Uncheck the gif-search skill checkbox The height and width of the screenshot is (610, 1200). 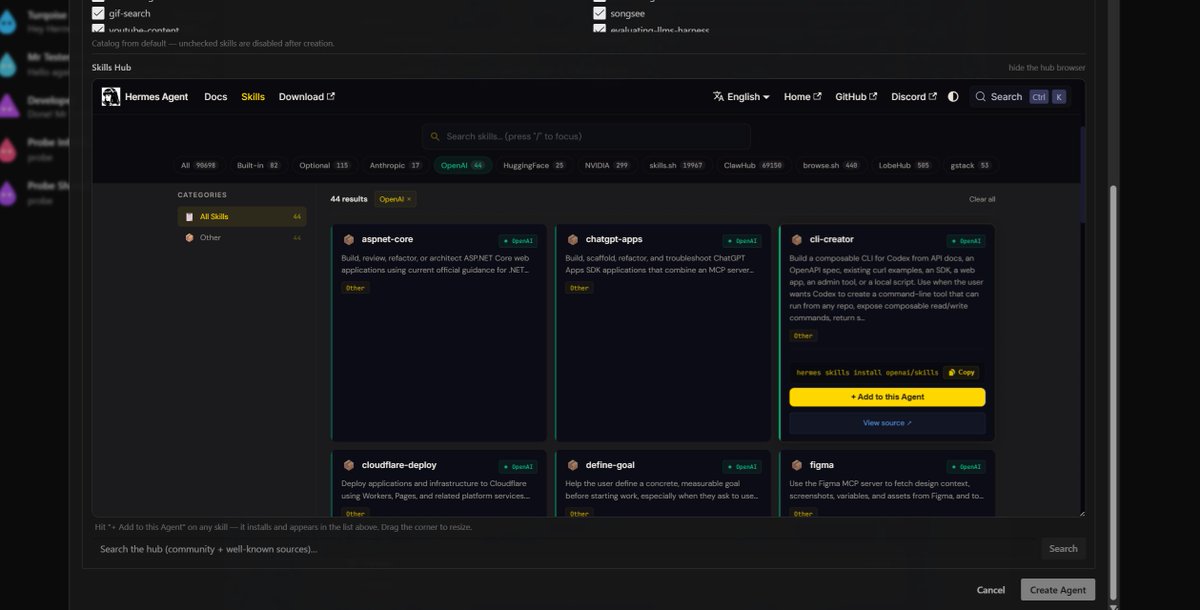(98, 14)
